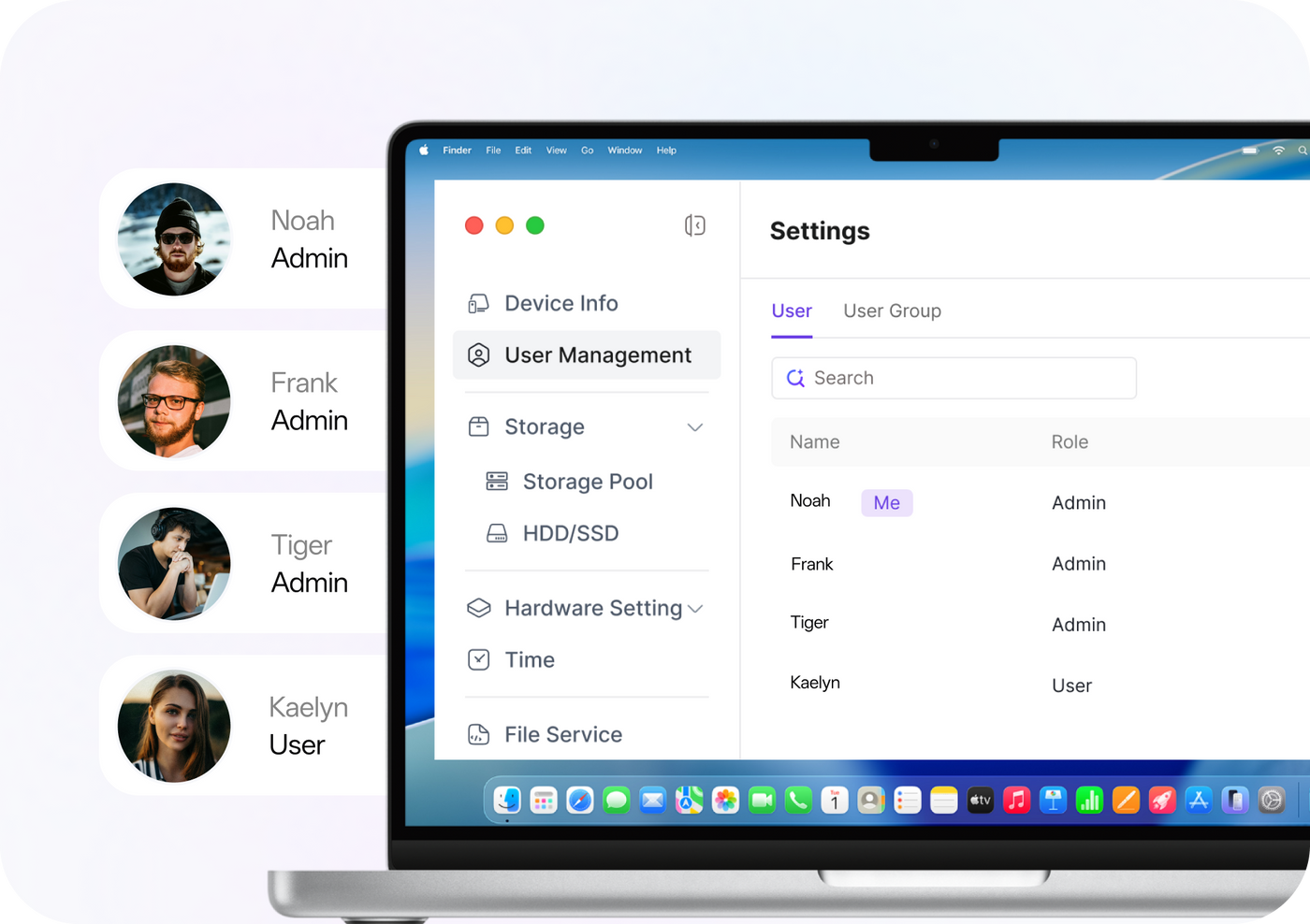Collapse the Storage section chevron
Viewport: 1310px width, 924px height.
click(695, 427)
